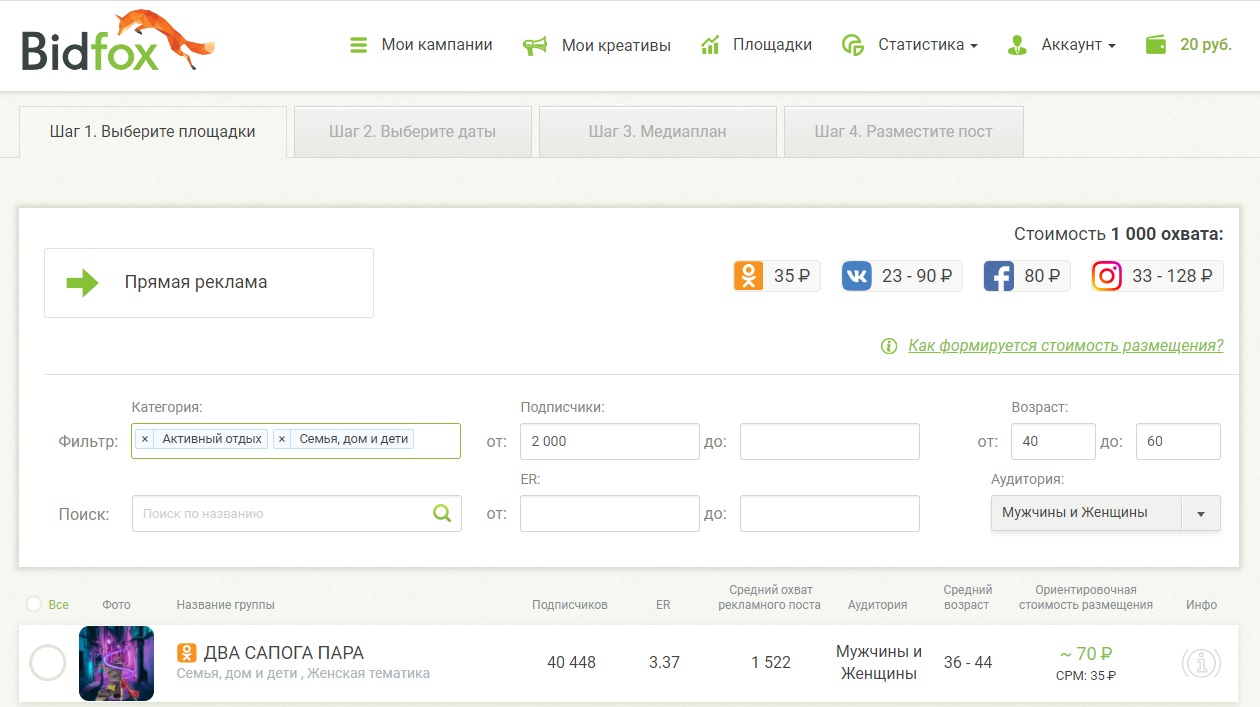Click the Facebook icon showing 80 ₽

[x=999, y=276]
